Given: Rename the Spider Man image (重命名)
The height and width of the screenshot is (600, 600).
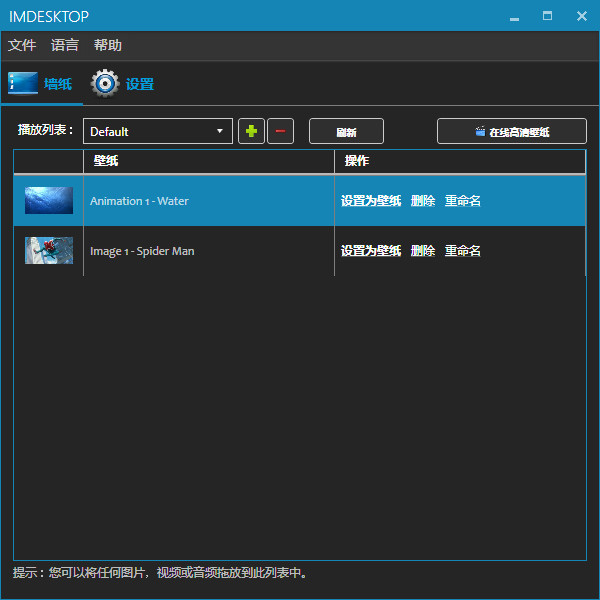Looking at the screenshot, I should pos(463,251).
